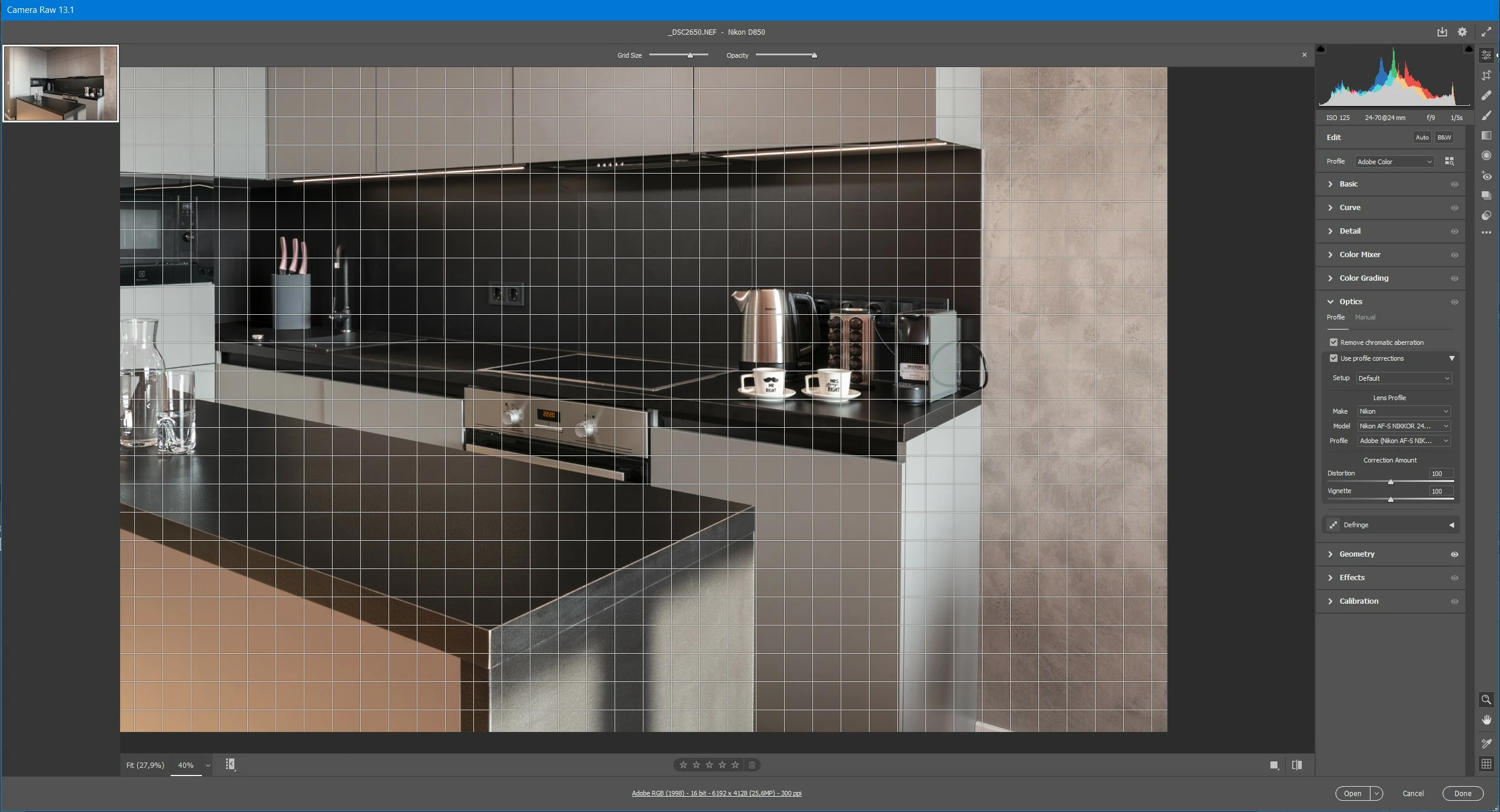The height and width of the screenshot is (812, 1500).
Task: Select the Spot Removal tool
Action: [x=1486, y=95]
